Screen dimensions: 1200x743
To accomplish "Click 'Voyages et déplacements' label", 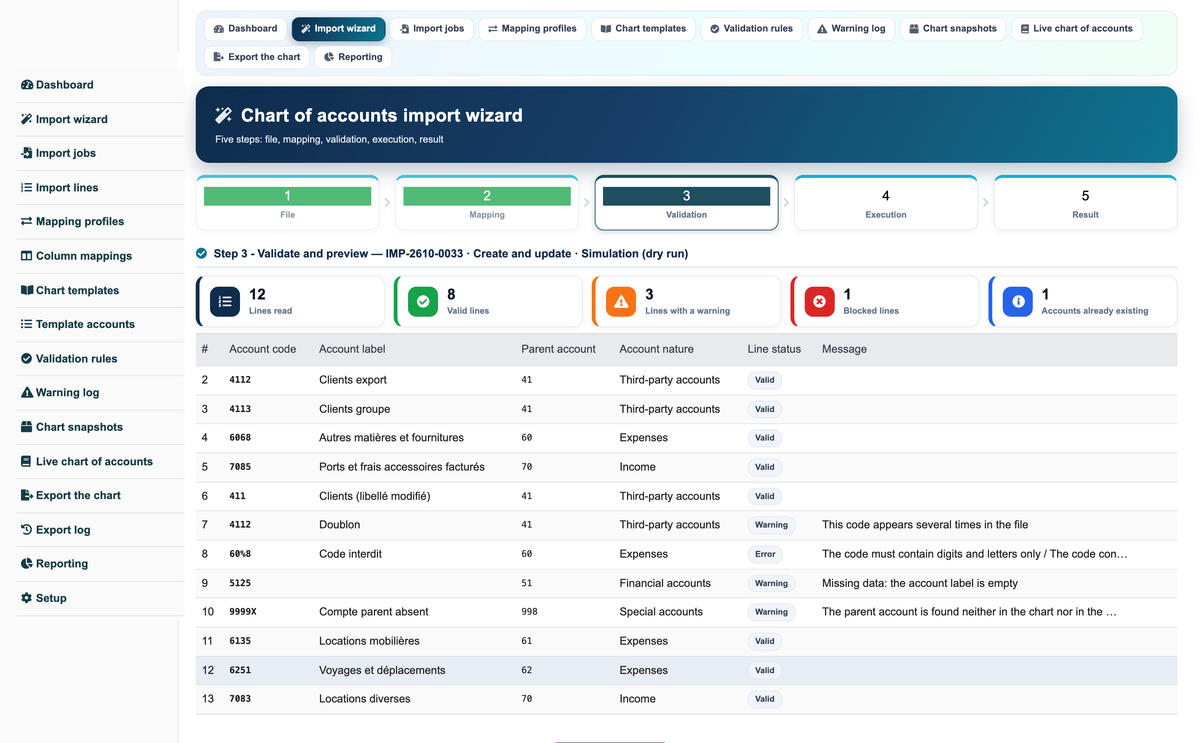I will (382, 670).
